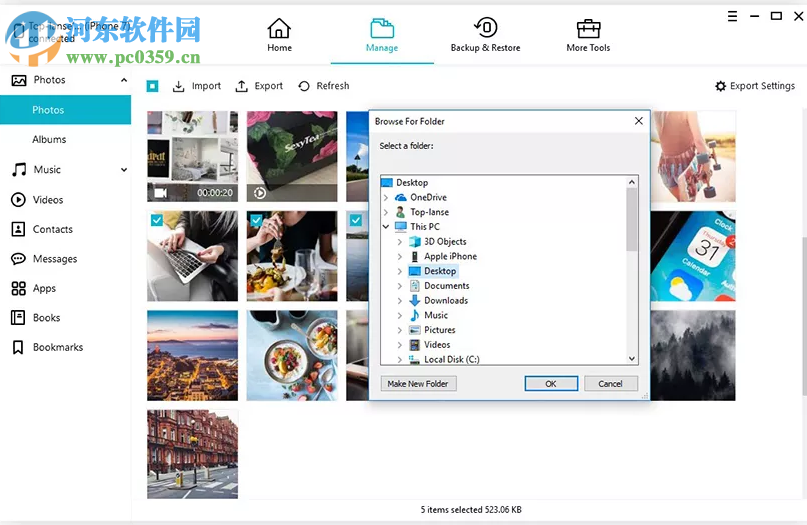The height and width of the screenshot is (525, 807).
Task: Click the Refresh button
Action: pos(324,86)
